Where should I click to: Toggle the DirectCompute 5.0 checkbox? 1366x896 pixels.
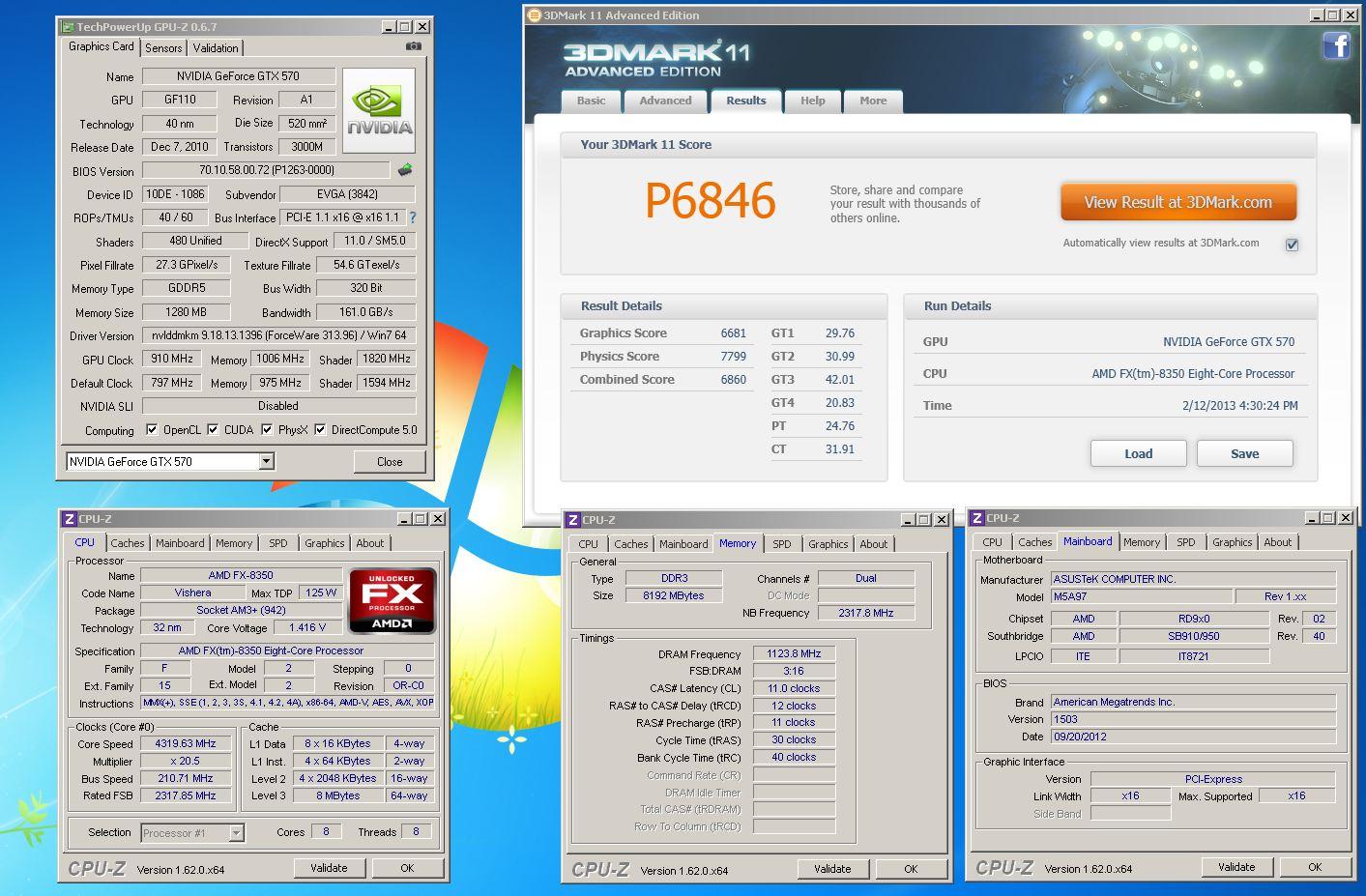point(320,429)
